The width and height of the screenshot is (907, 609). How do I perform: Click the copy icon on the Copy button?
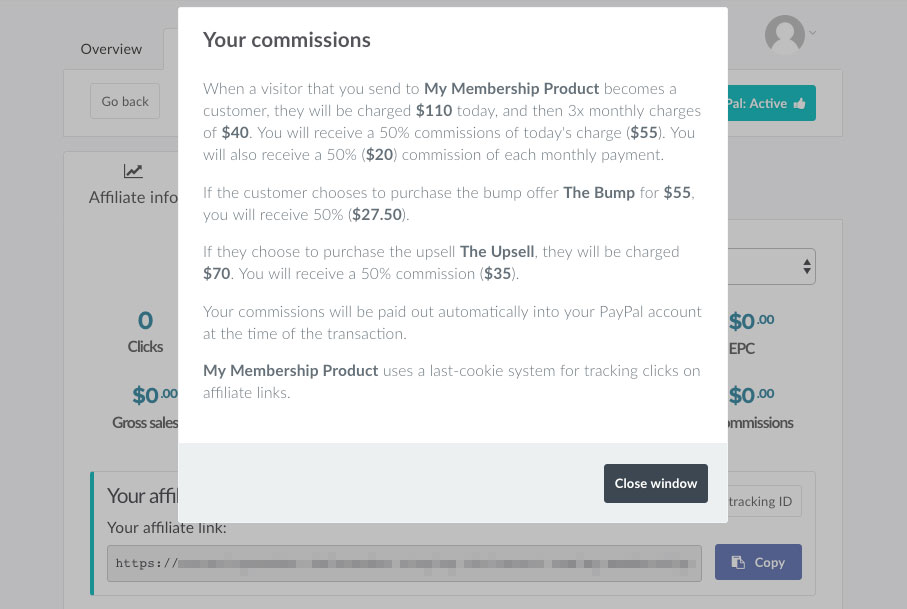[738, 562]
